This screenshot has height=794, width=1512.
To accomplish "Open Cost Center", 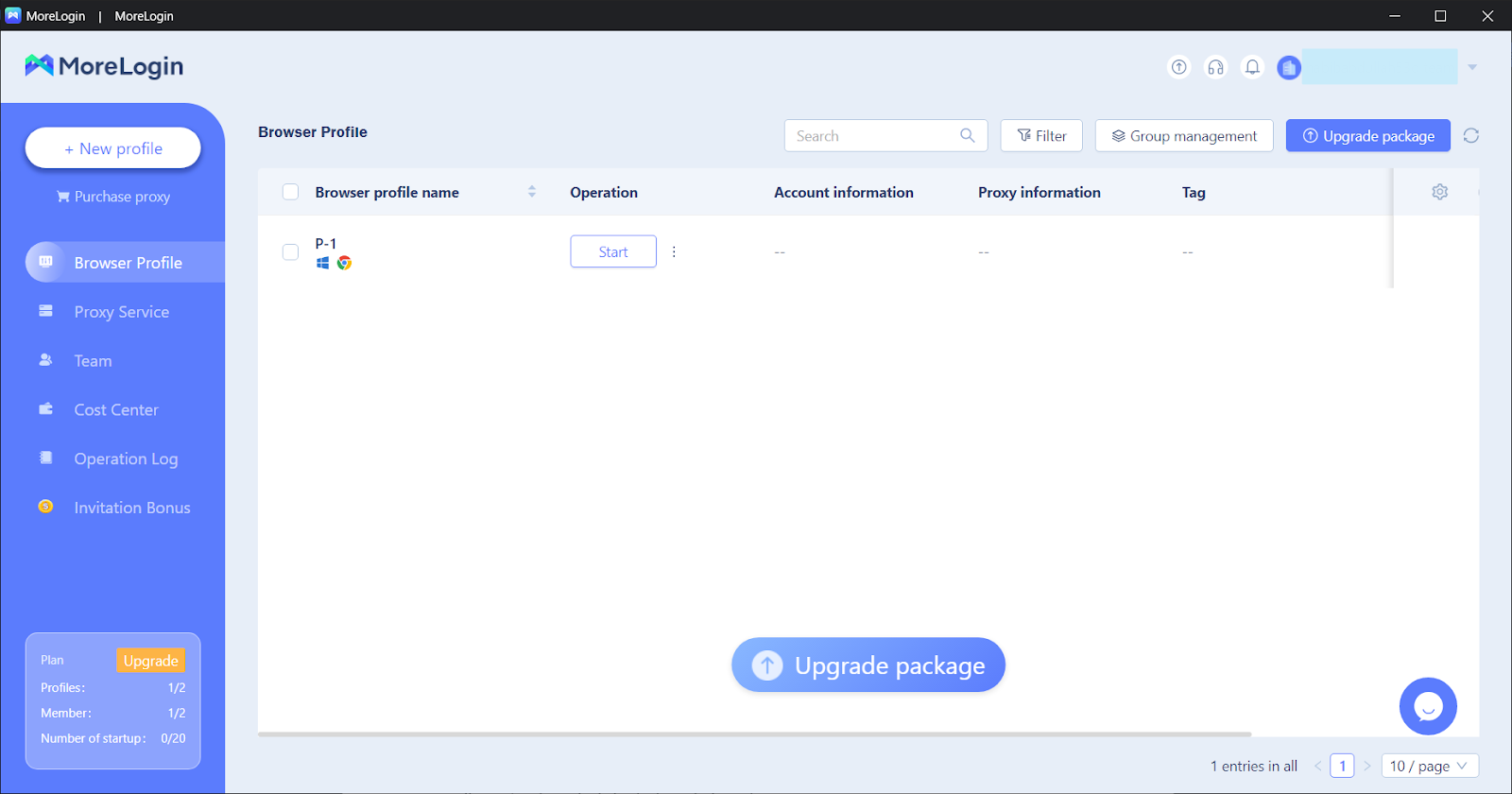I will [116, 410].
